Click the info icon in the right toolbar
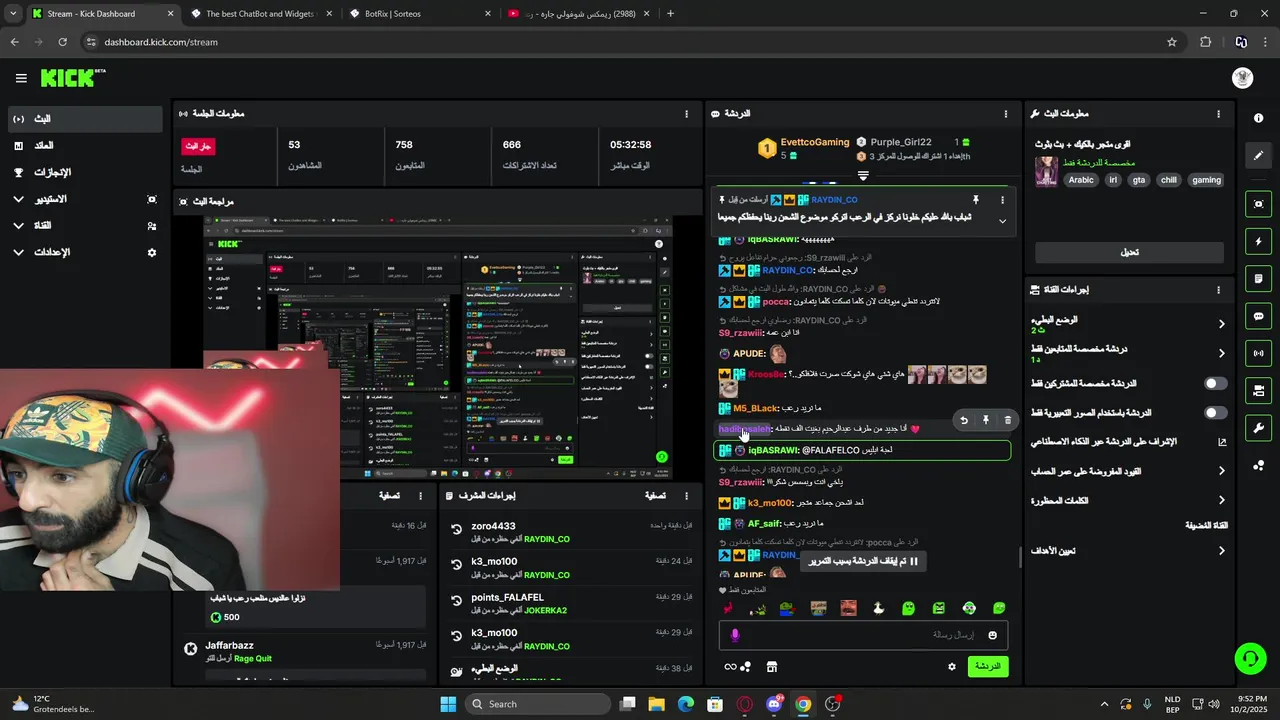This screenshot has width=1280, height=720. point(1258,118)
